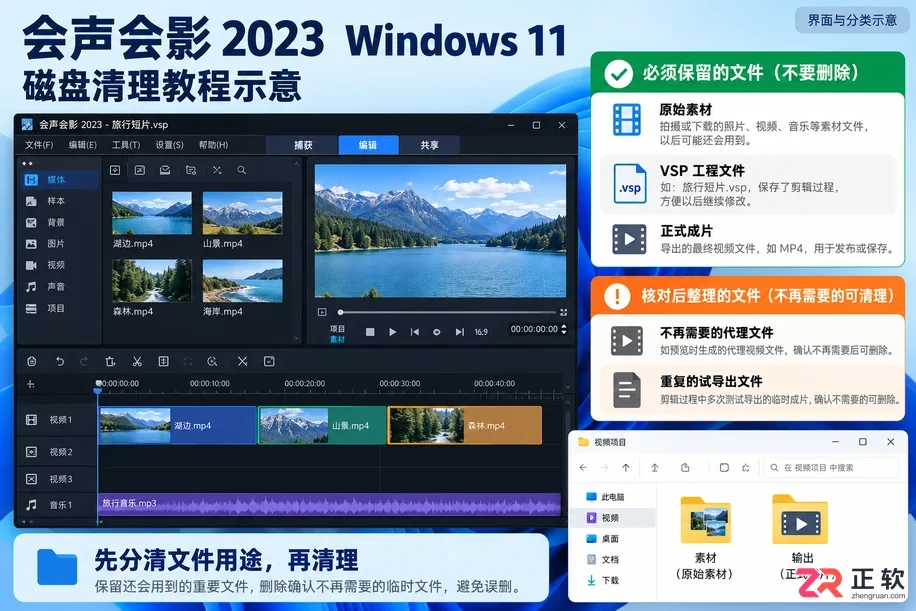Click the search box in 视频项目 explorer
Screen dimensions: 916x611
pos(831,467)
